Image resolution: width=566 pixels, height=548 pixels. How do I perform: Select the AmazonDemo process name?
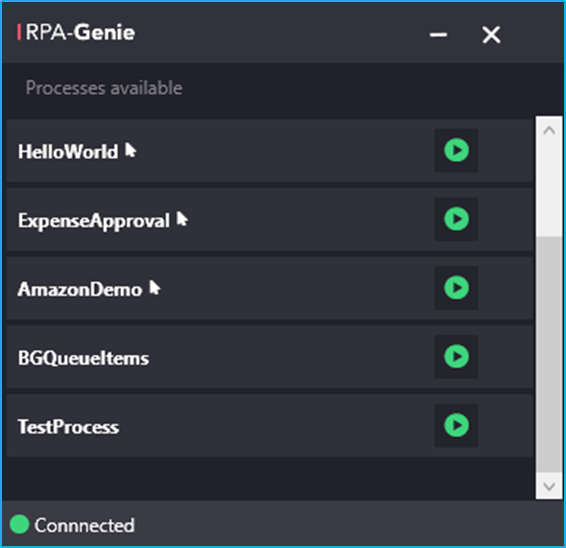(x=80, y=289)
